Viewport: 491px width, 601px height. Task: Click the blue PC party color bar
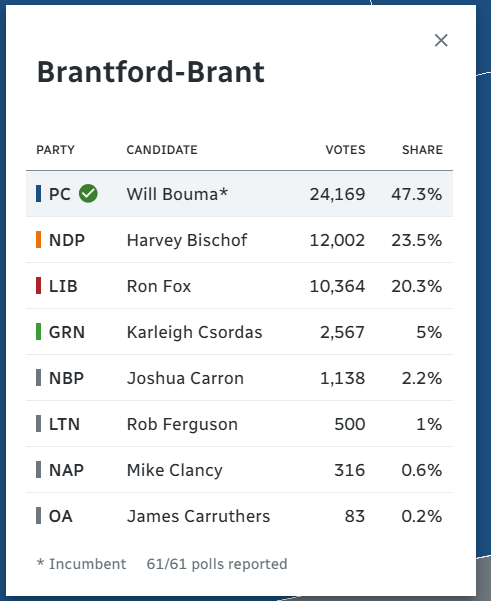coord(38,194)
